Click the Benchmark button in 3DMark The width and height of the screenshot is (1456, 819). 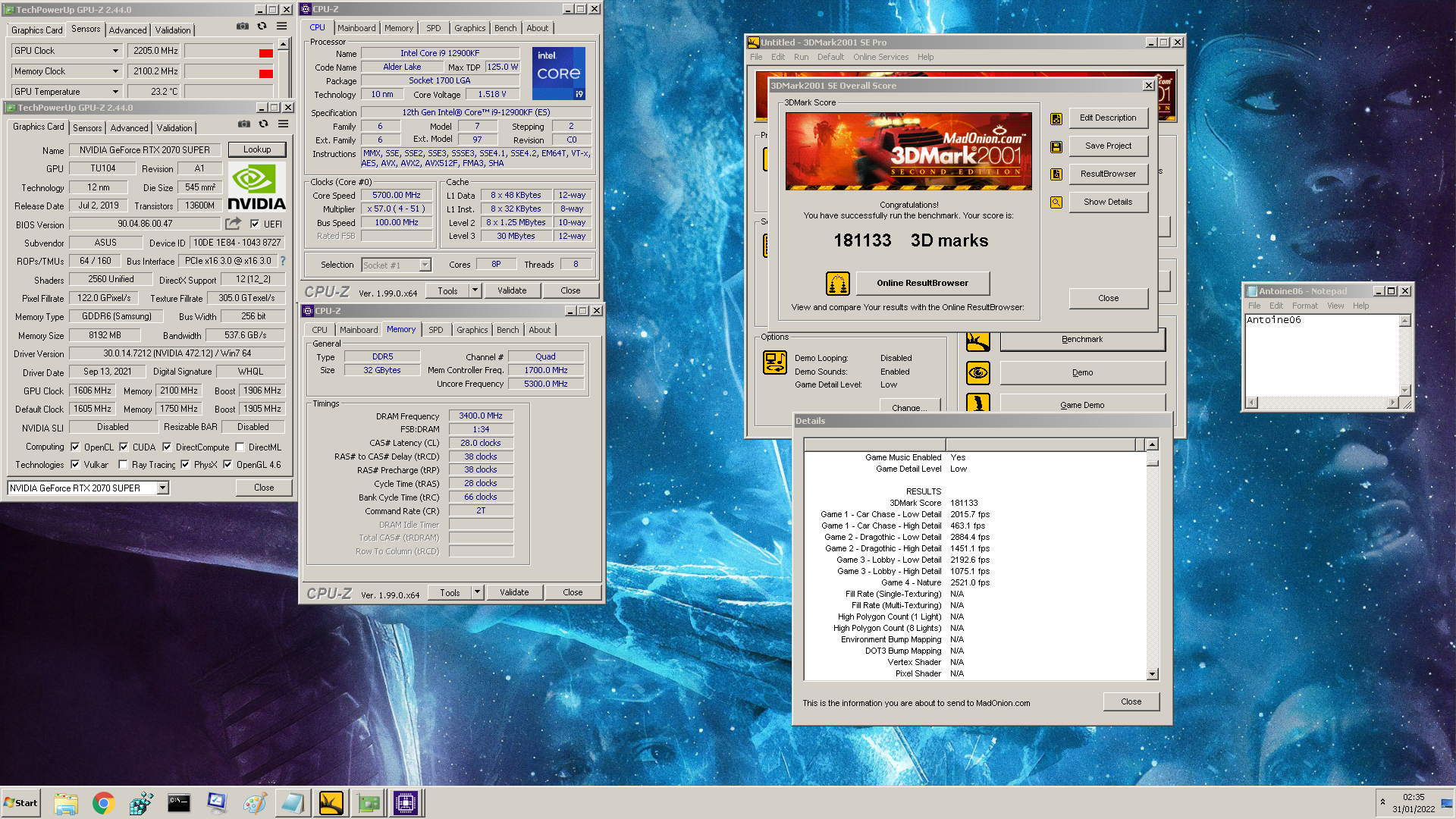(x=1082, y=339)
